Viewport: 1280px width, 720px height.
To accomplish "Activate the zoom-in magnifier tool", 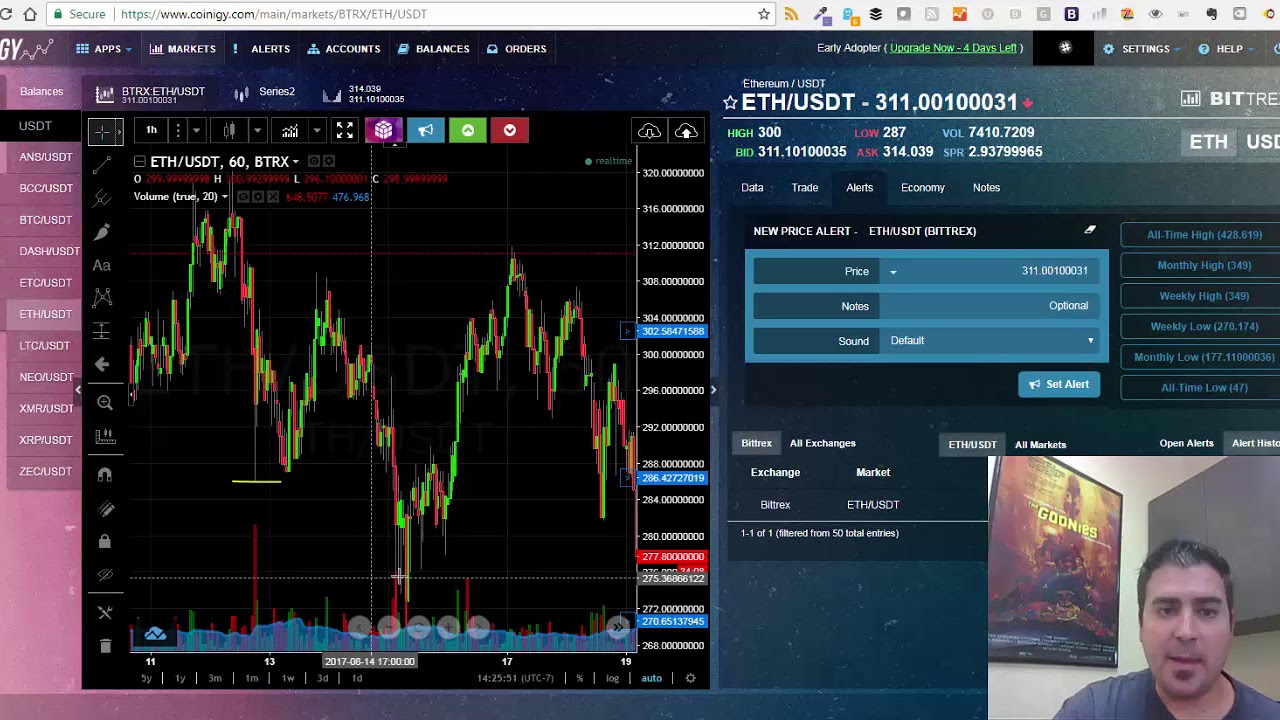I will (x=104, y=402).
